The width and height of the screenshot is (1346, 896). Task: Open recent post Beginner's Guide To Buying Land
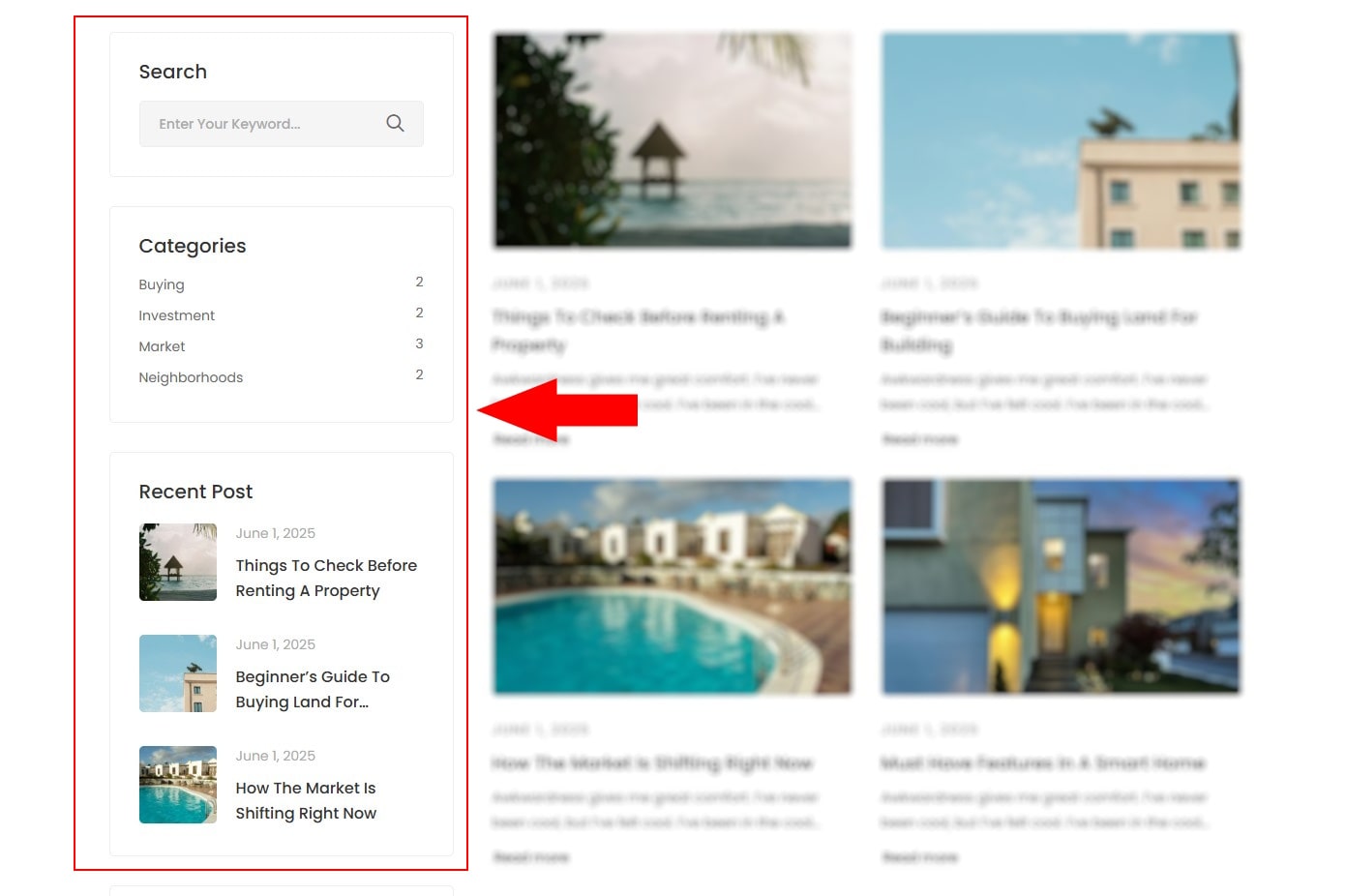313,689
